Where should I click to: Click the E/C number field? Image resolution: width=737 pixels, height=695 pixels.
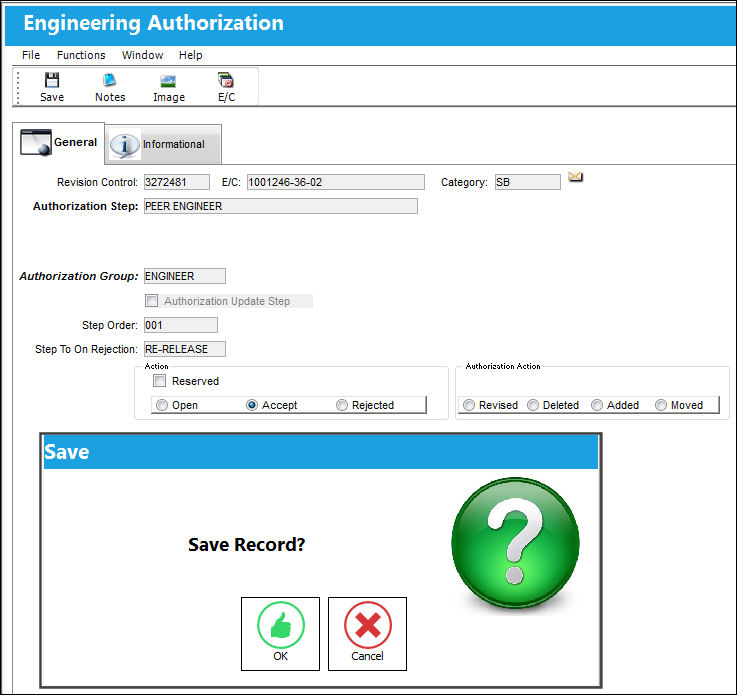click(336, 182)
